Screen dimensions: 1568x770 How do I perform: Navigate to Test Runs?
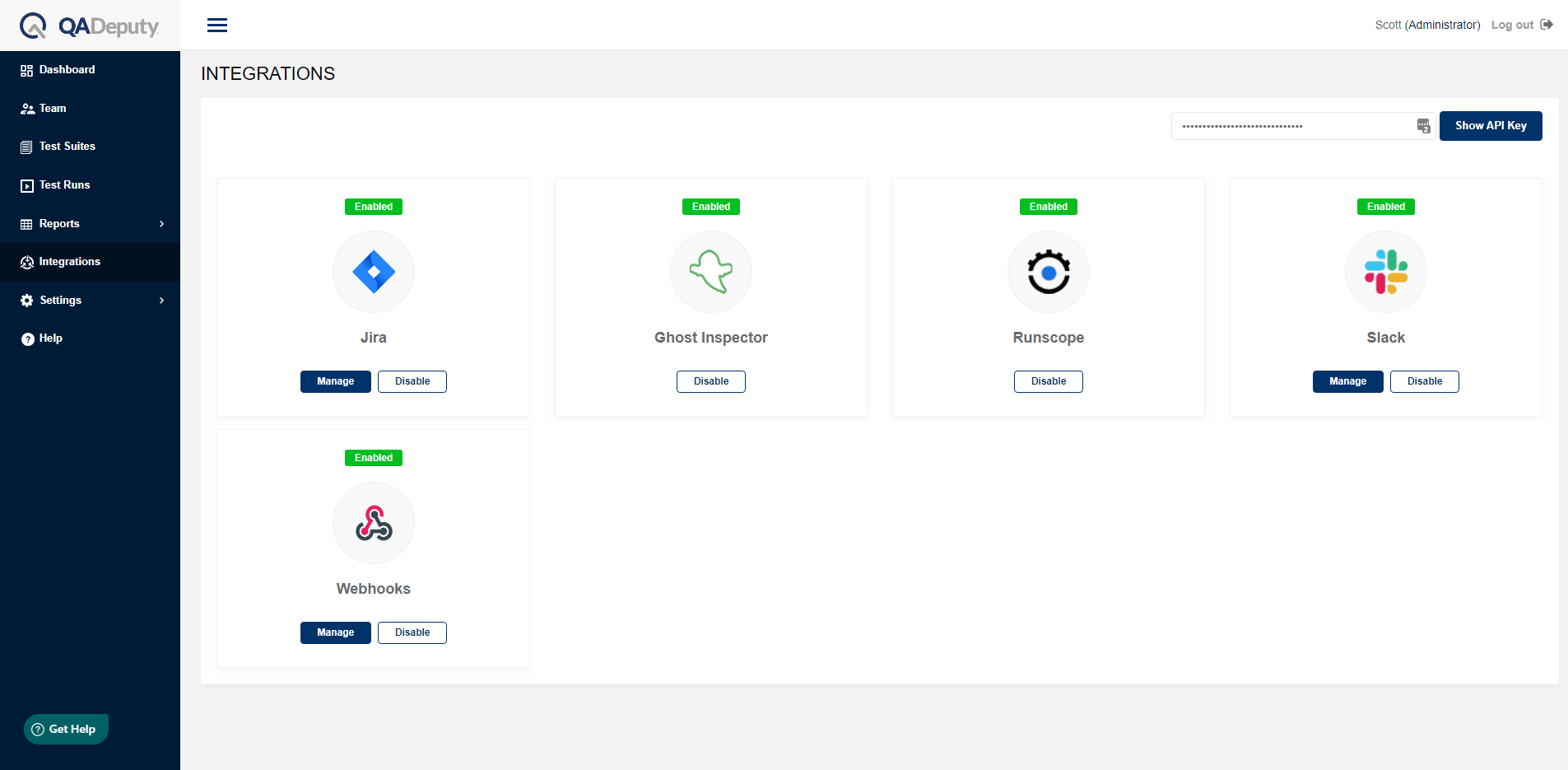point(90,185)
